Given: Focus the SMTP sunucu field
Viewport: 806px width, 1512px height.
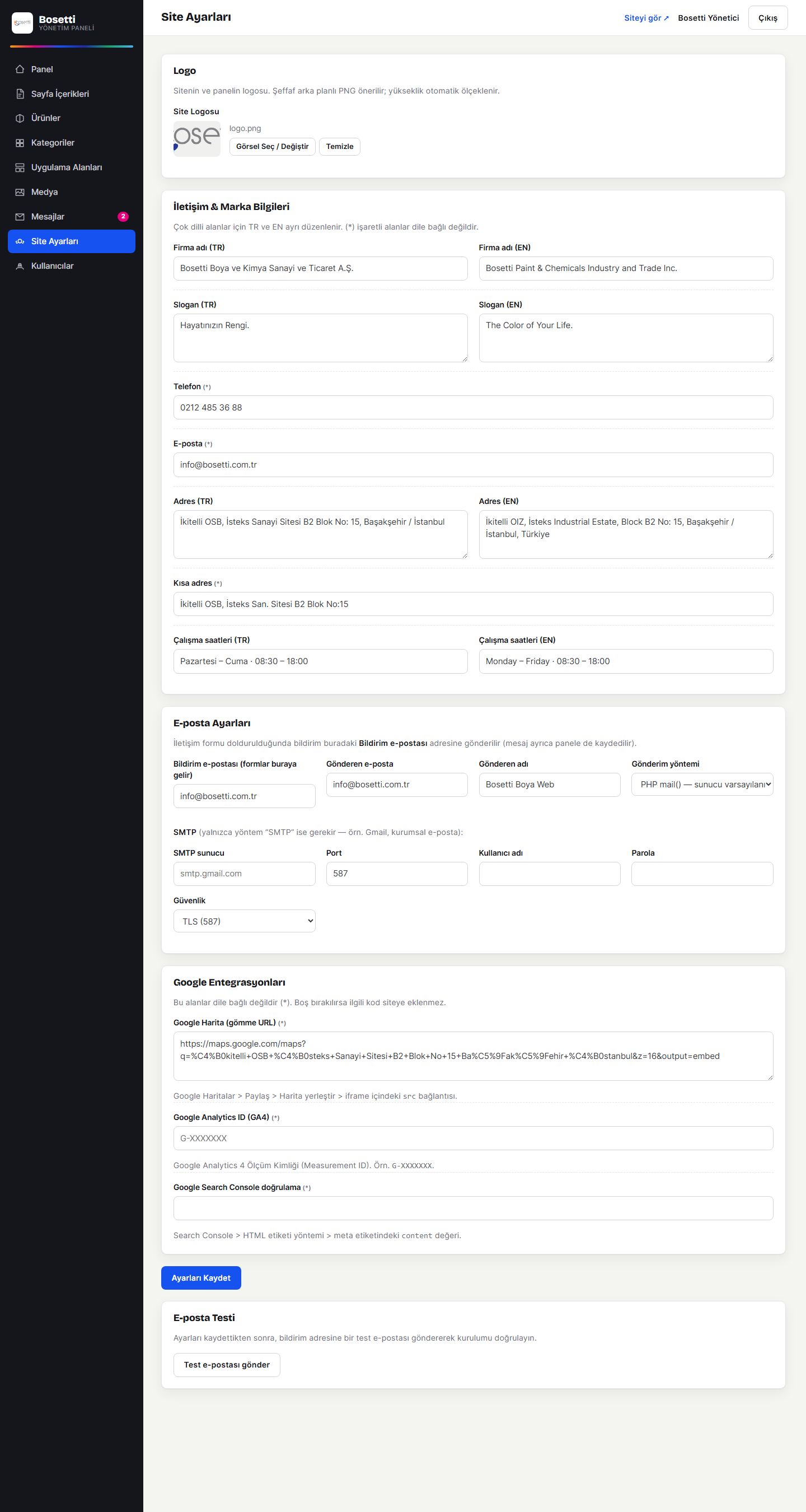Looking at the screenshot, I should point(245,874).
